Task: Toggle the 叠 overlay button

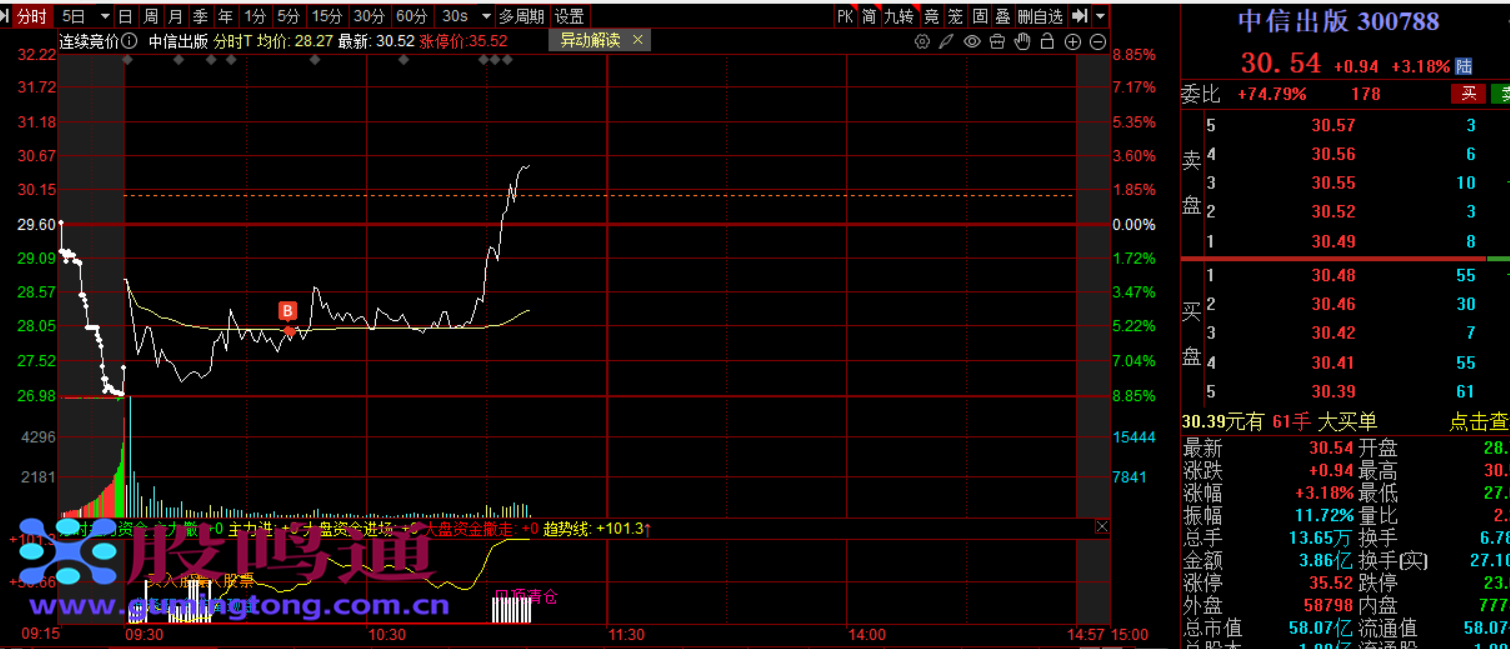Action: (1002, 16)
